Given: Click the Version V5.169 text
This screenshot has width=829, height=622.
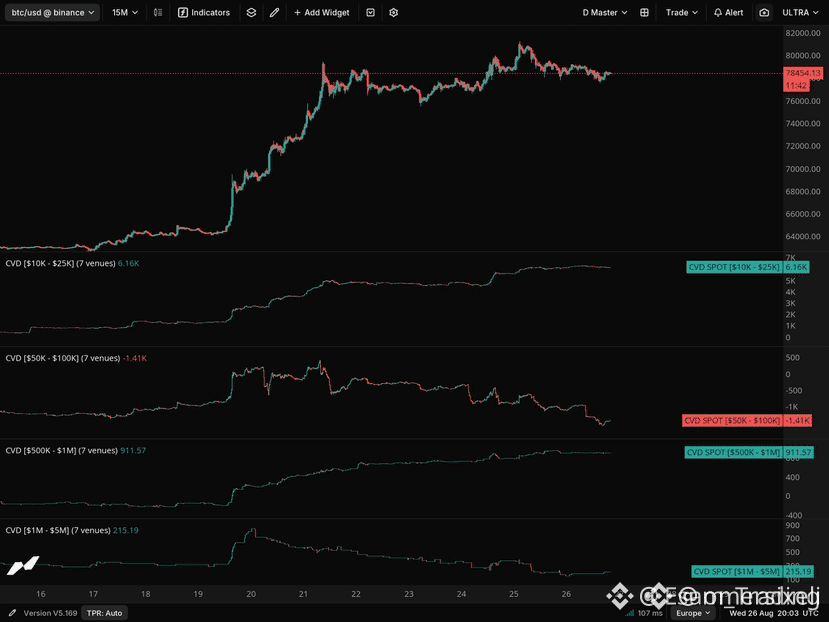Looking at the screenshot, I should [50, 613].
